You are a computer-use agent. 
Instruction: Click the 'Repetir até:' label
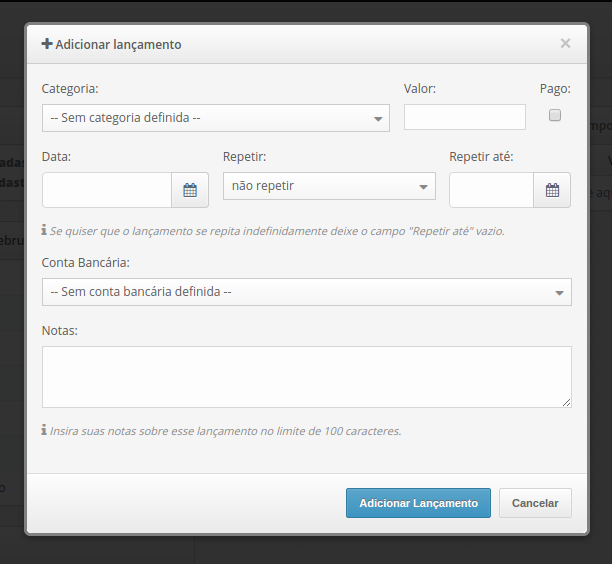pyautogui.click(x=481, y=157)
